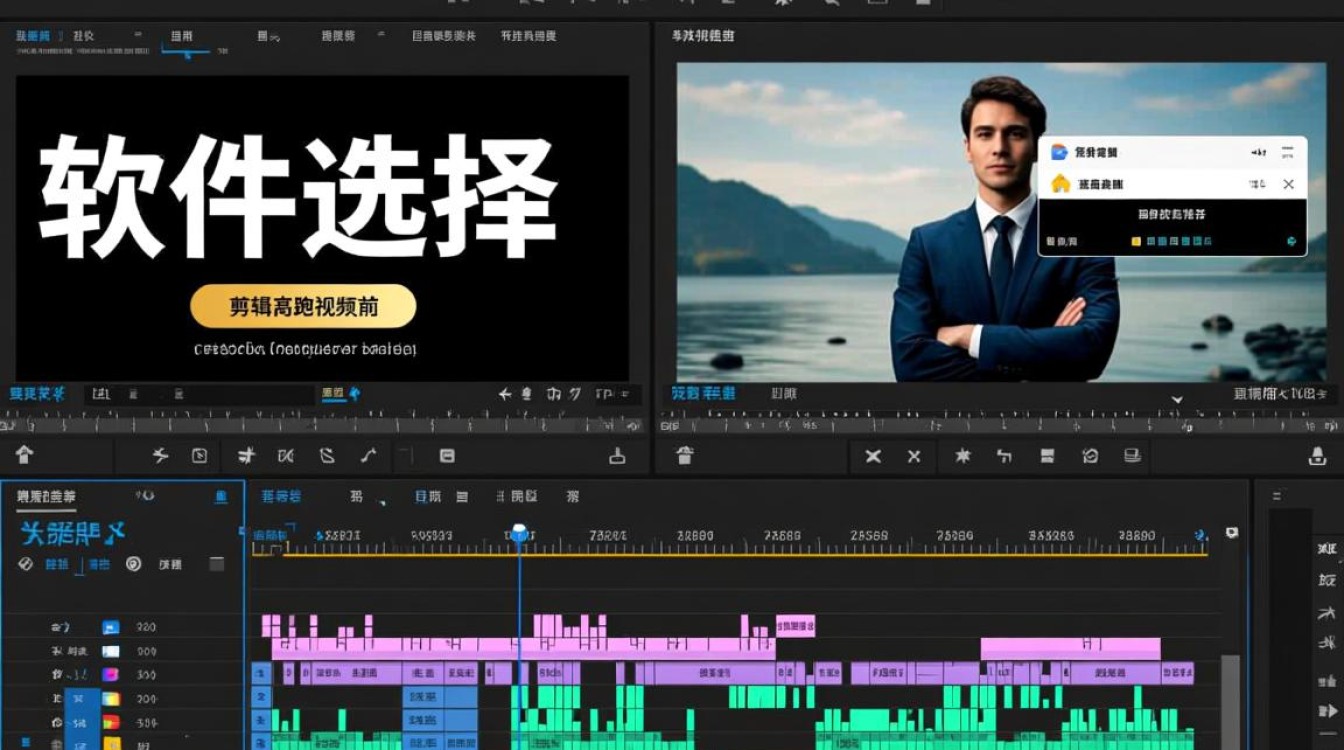
Task: Select the wide blue clip in the timeline's bottom tracks
Action: pos(440,722)
